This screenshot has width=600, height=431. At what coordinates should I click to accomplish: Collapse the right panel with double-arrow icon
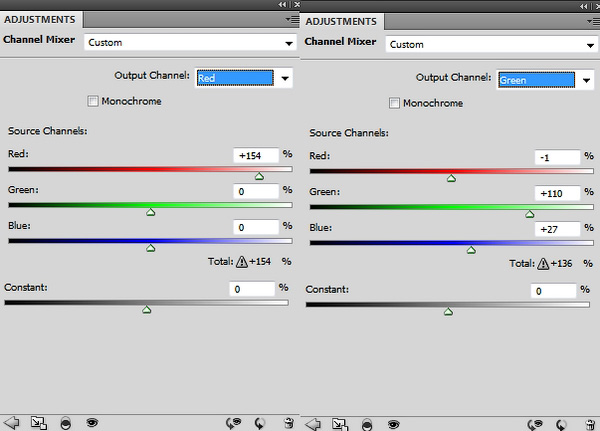[584, 7]
